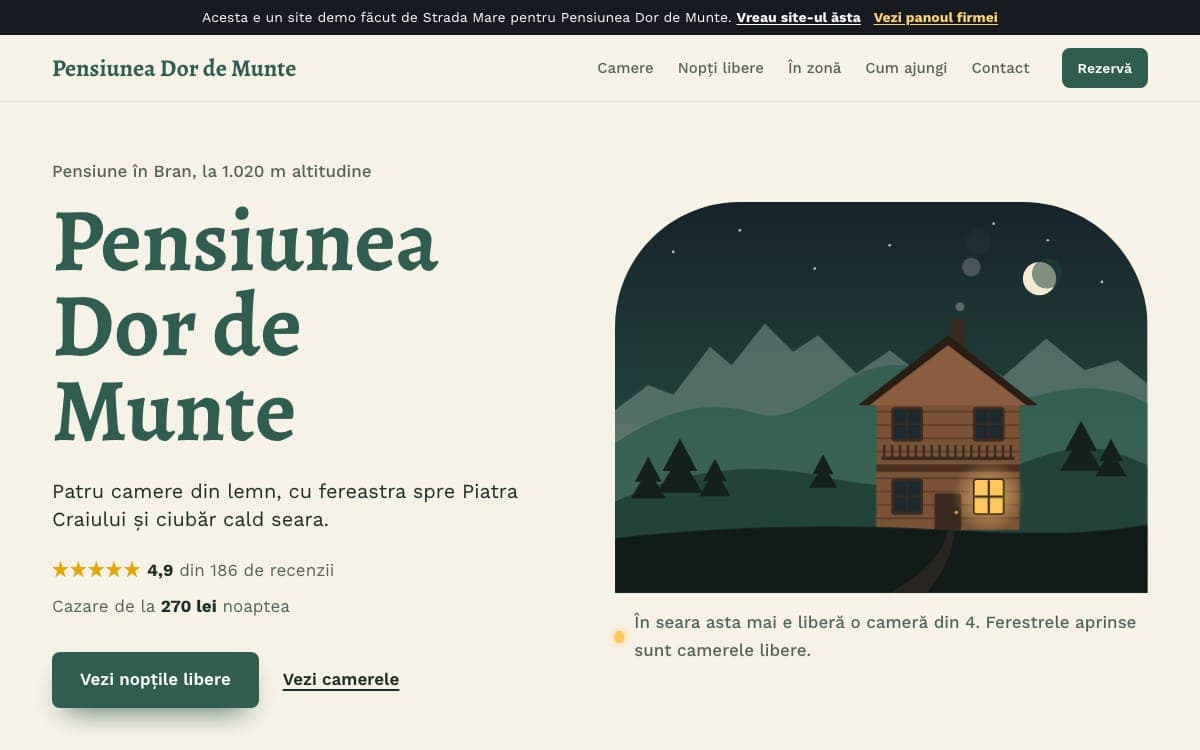
Task: Click the yellow dot beside availability note
Action: (x=619, y=637)
